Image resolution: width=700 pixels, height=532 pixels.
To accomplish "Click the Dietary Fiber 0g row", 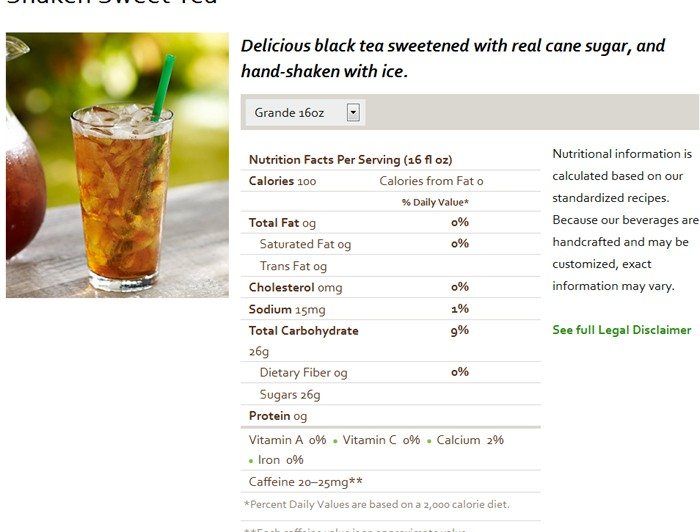I will [391, 372].
